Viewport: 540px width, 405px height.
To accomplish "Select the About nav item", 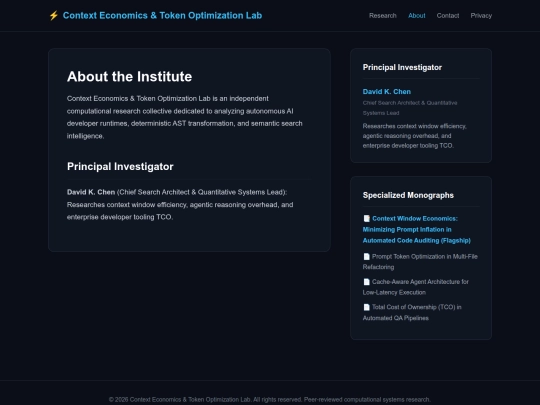I will pyautogui.click(x=416, y=15).
